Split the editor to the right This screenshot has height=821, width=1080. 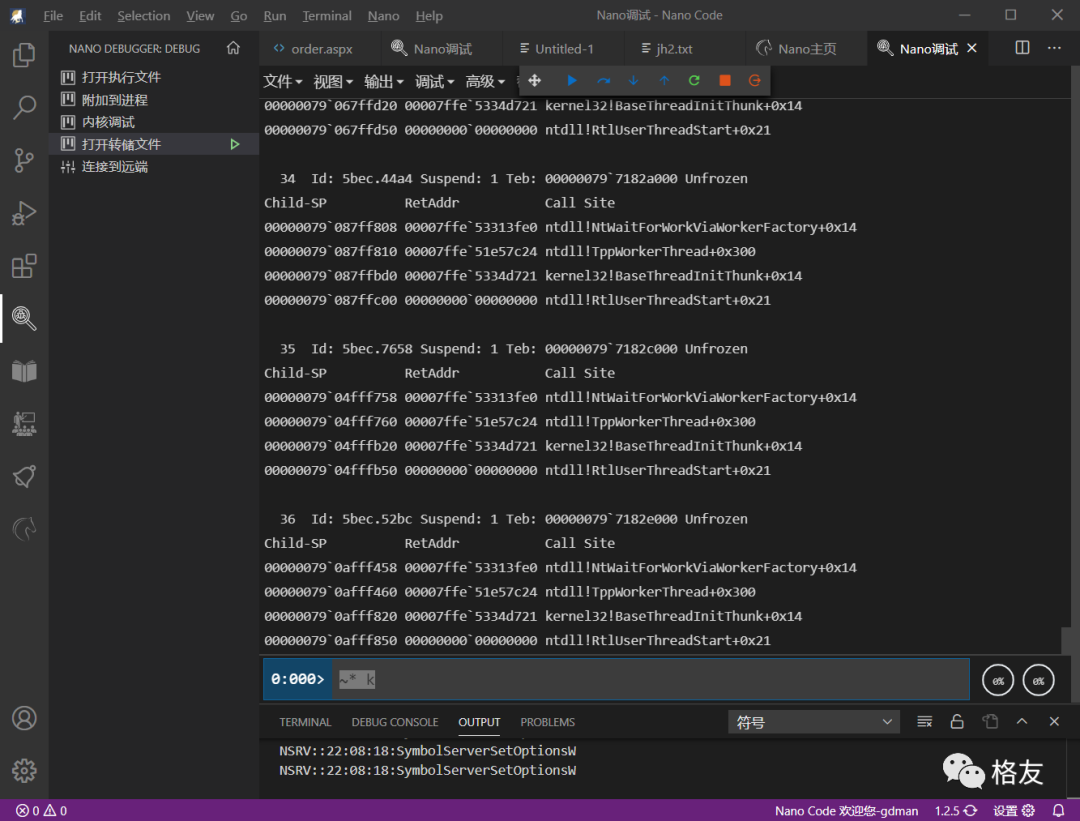point(1022,48)
